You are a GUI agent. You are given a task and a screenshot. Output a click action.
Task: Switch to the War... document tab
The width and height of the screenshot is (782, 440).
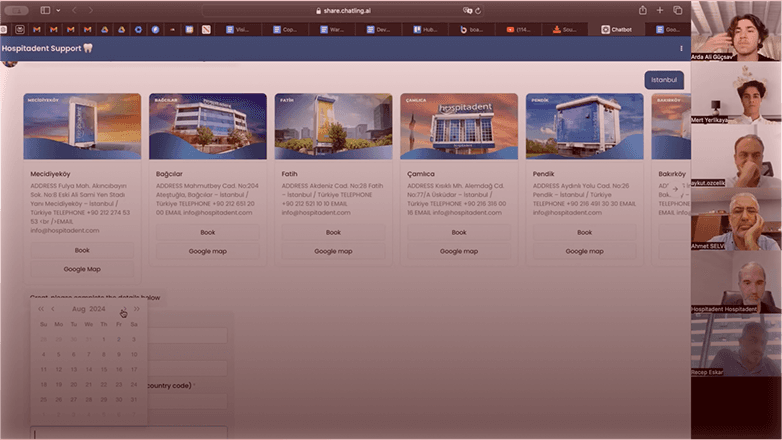click(x=332, y=29)
